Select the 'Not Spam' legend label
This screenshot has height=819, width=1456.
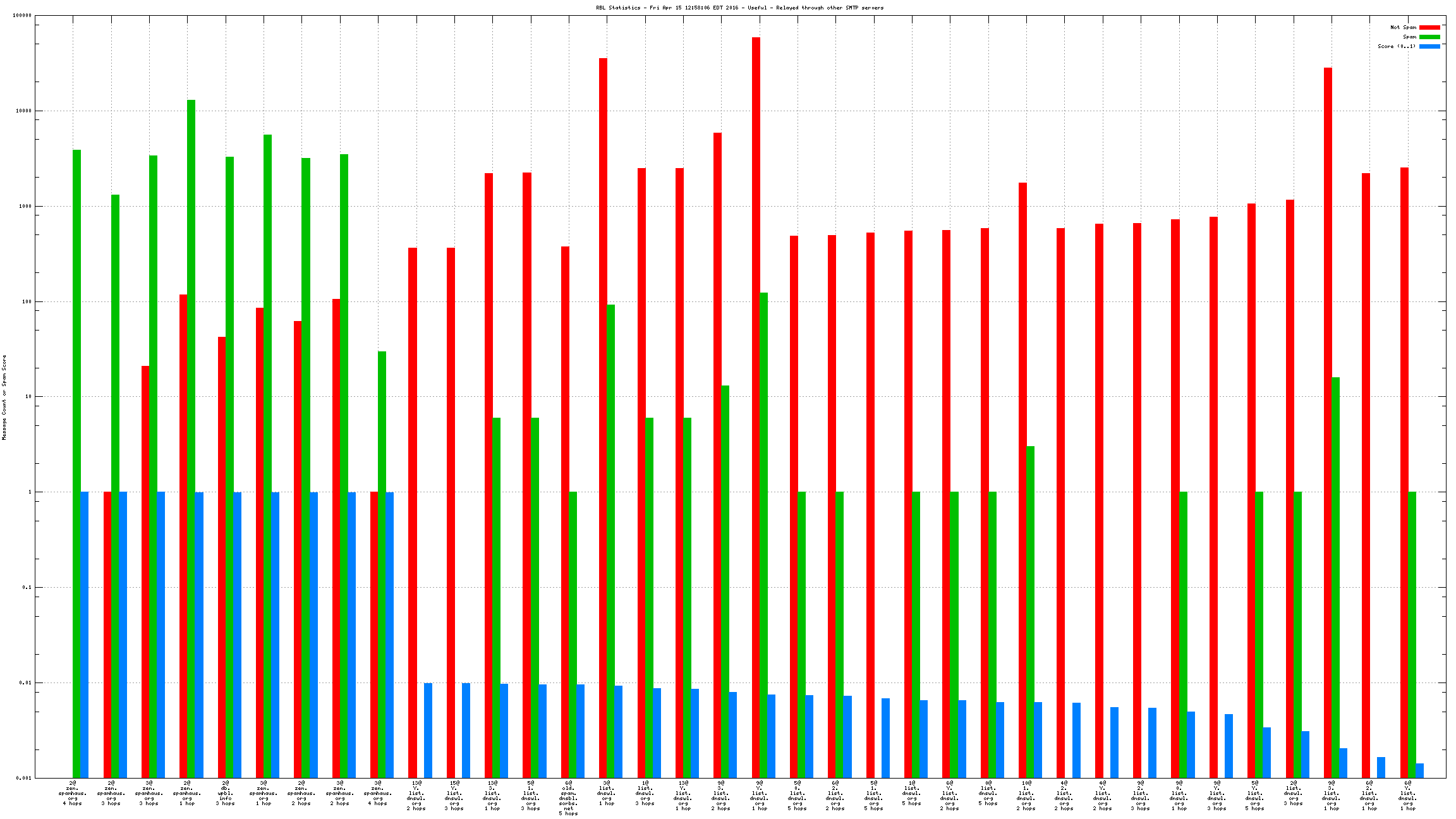[x=1403, y=27]
